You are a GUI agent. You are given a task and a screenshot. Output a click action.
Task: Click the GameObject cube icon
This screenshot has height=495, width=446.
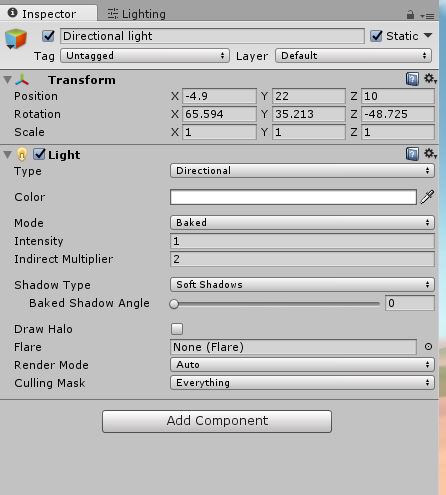(16, 39)
